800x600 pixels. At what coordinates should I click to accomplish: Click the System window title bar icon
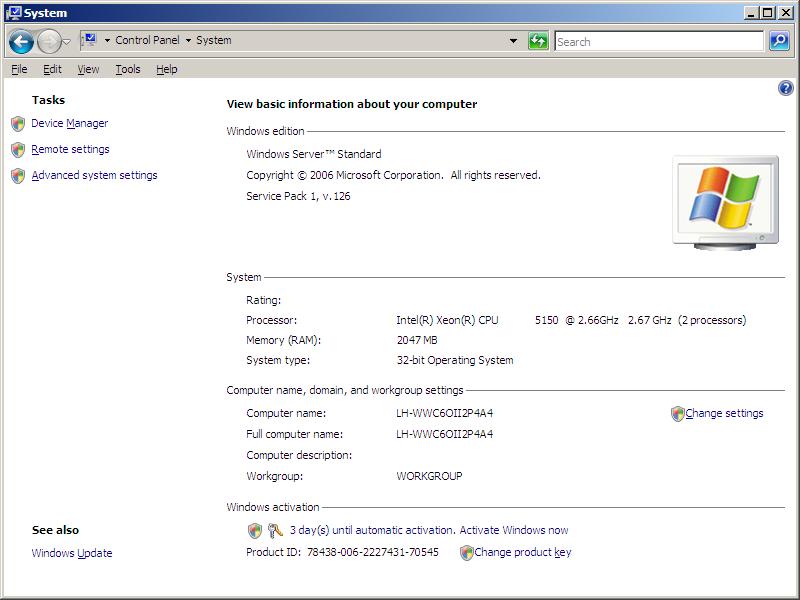(x=13, y=13)
